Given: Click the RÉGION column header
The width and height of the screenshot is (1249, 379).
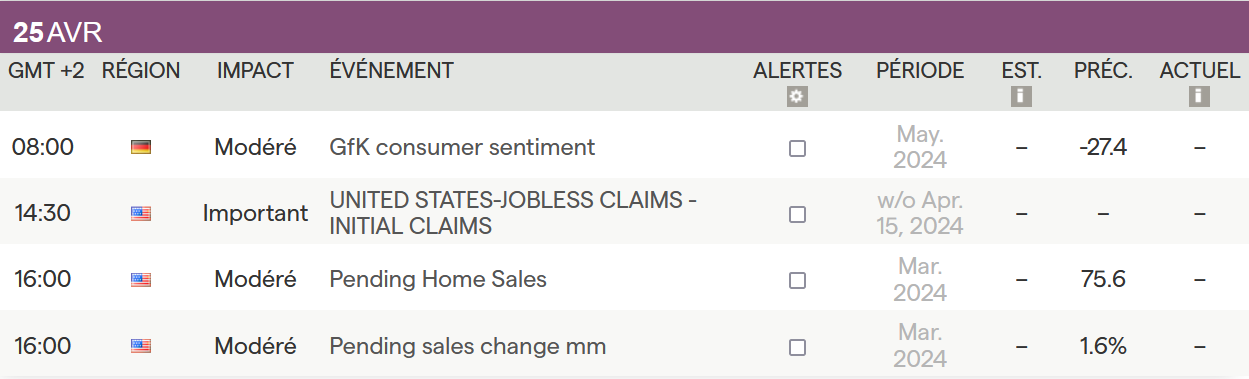Looking at the screenshot, I should click(141, 71).
